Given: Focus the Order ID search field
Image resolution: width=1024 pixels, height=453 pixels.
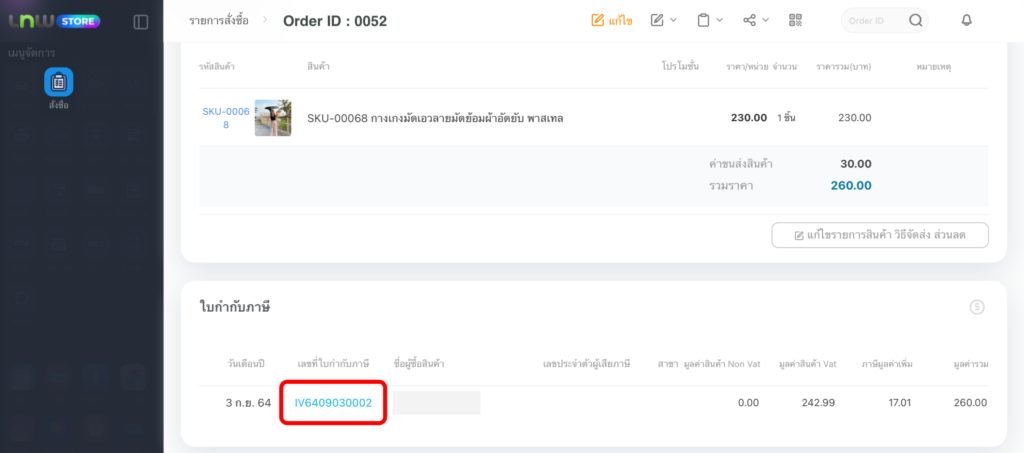Looking at the screenshot, I should tap(875, 21).
